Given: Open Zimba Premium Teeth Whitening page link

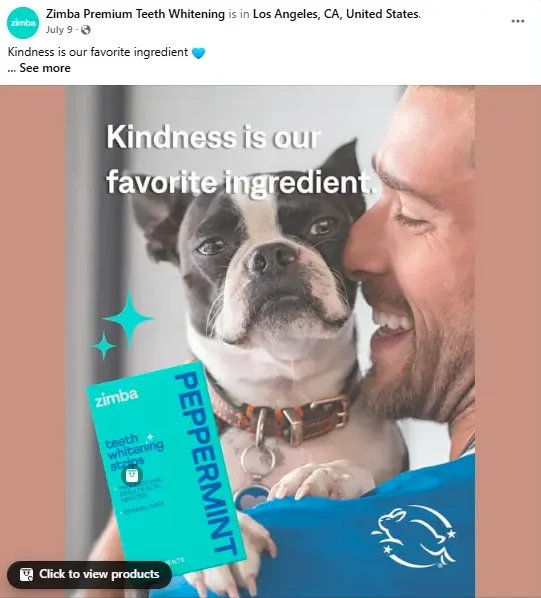Looking at the screenshot, I should 135,14.
